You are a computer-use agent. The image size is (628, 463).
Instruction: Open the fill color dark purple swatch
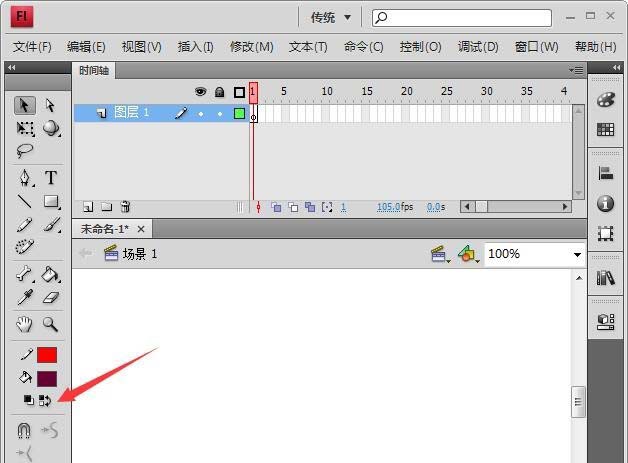click(47, 379)
